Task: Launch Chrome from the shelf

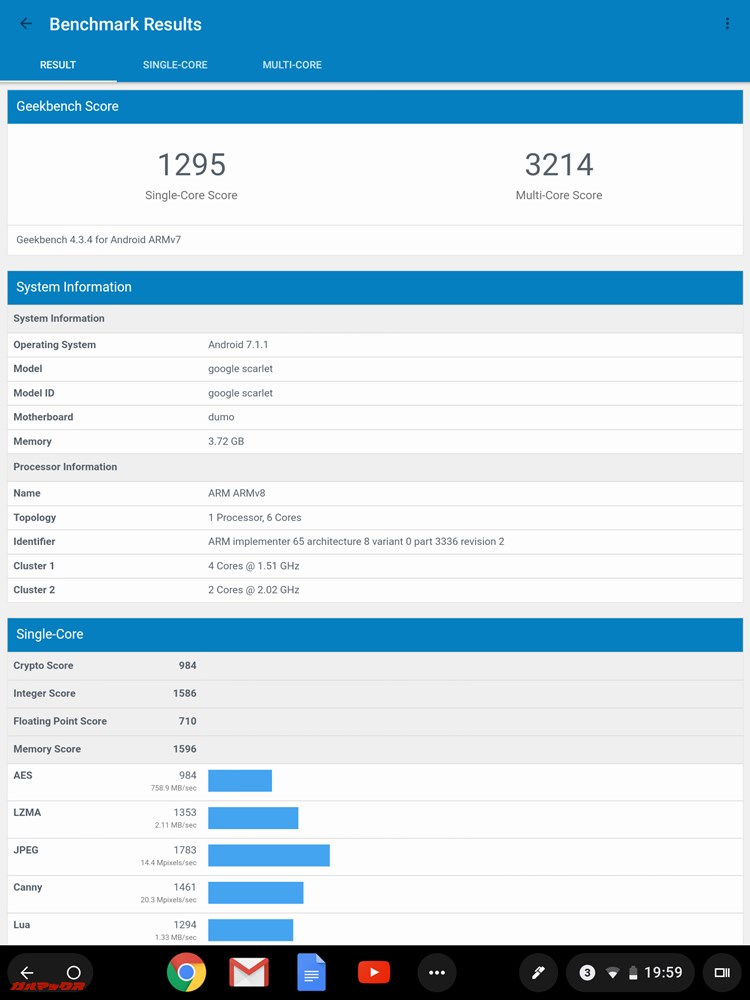Action: point(186,972)
